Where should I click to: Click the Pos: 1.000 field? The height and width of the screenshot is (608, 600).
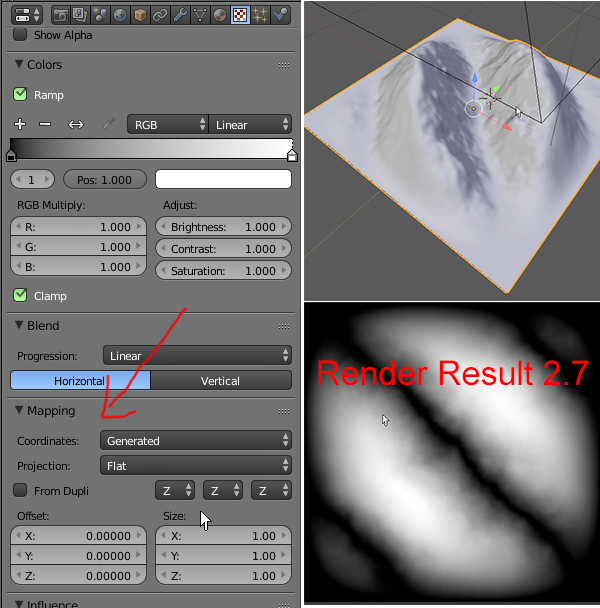point(105,180)
